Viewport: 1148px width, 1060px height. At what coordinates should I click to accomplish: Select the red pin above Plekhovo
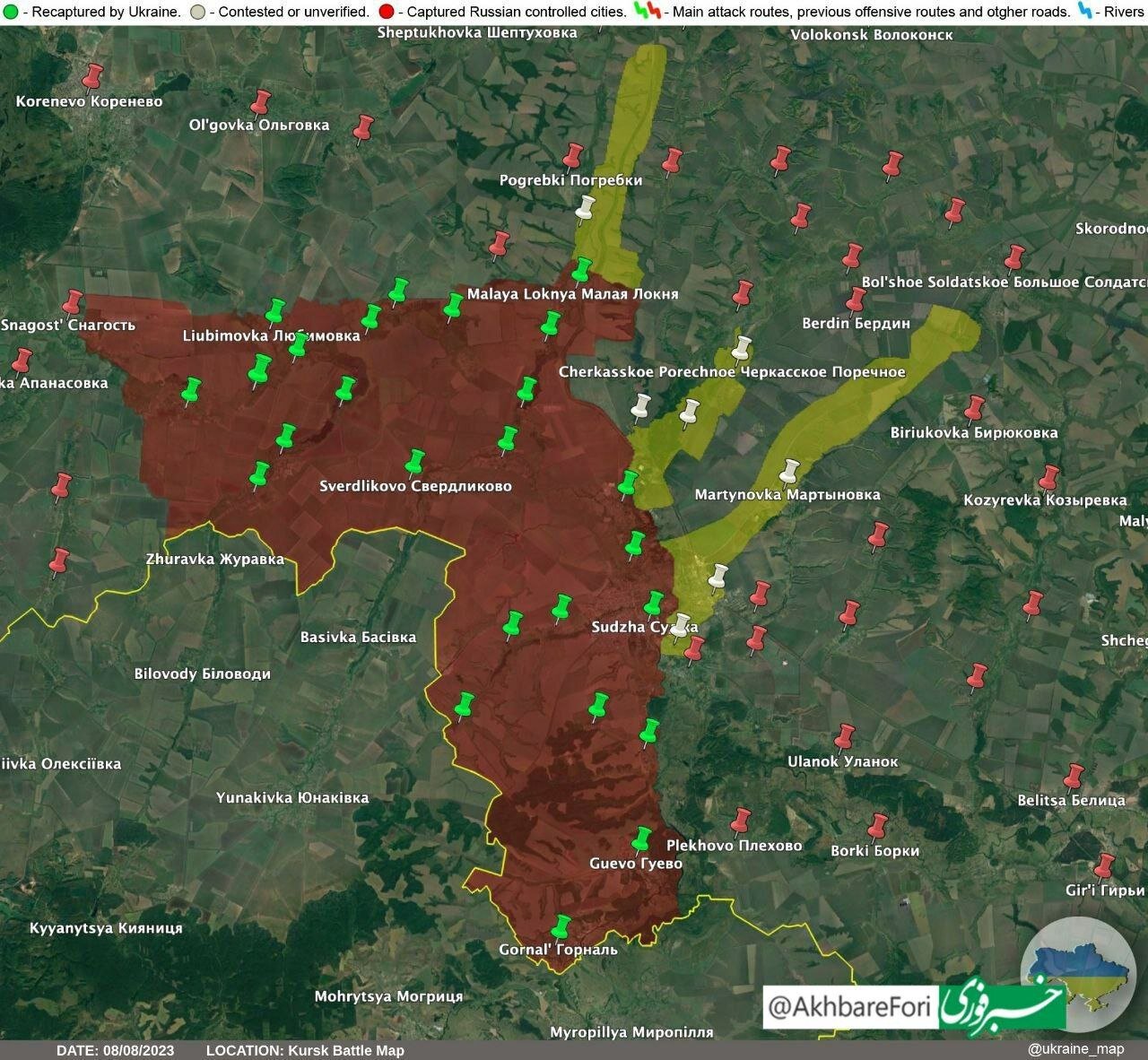point(741,820)
